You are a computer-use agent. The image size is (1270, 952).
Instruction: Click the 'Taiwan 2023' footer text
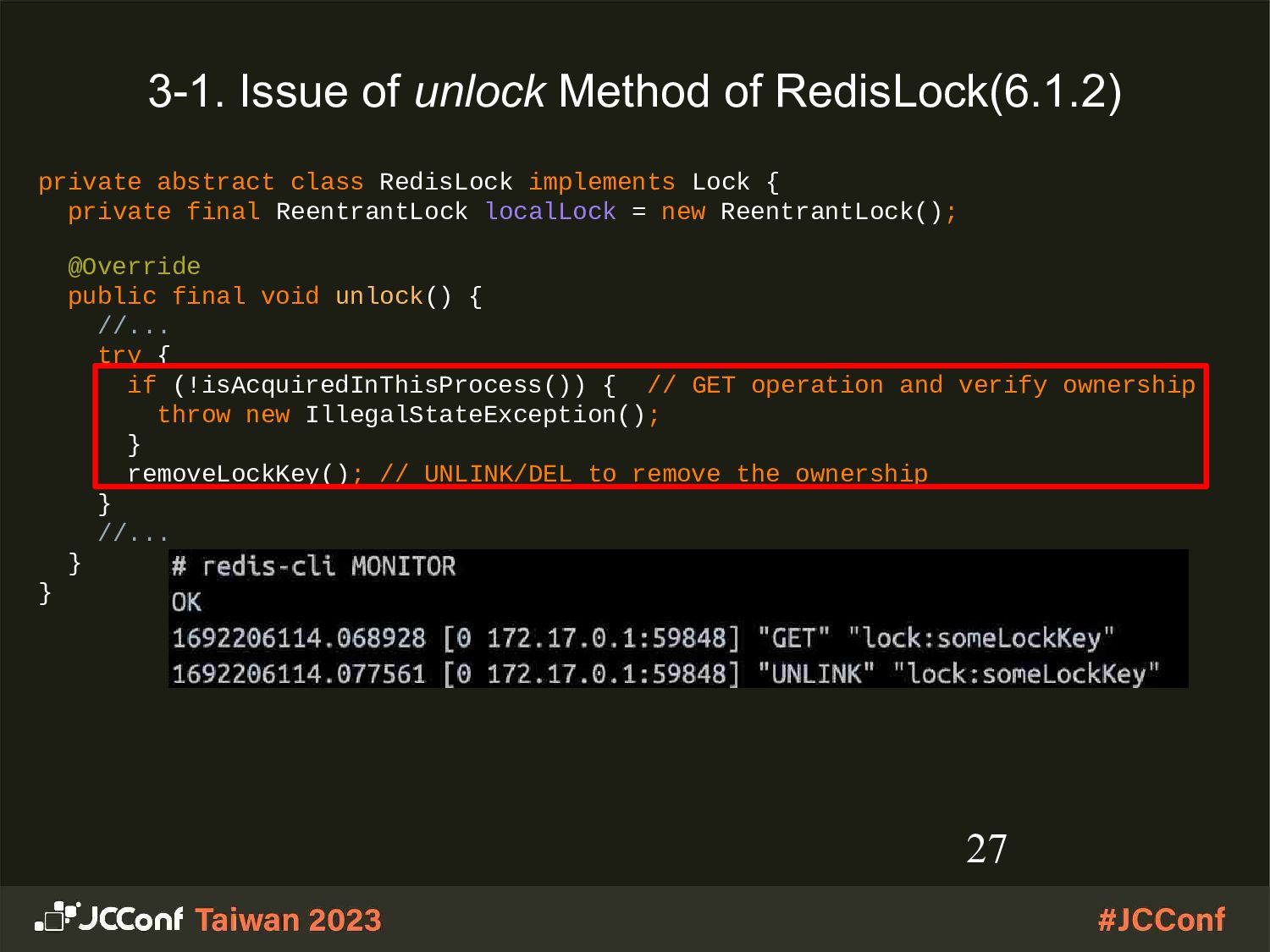(288, 920)
